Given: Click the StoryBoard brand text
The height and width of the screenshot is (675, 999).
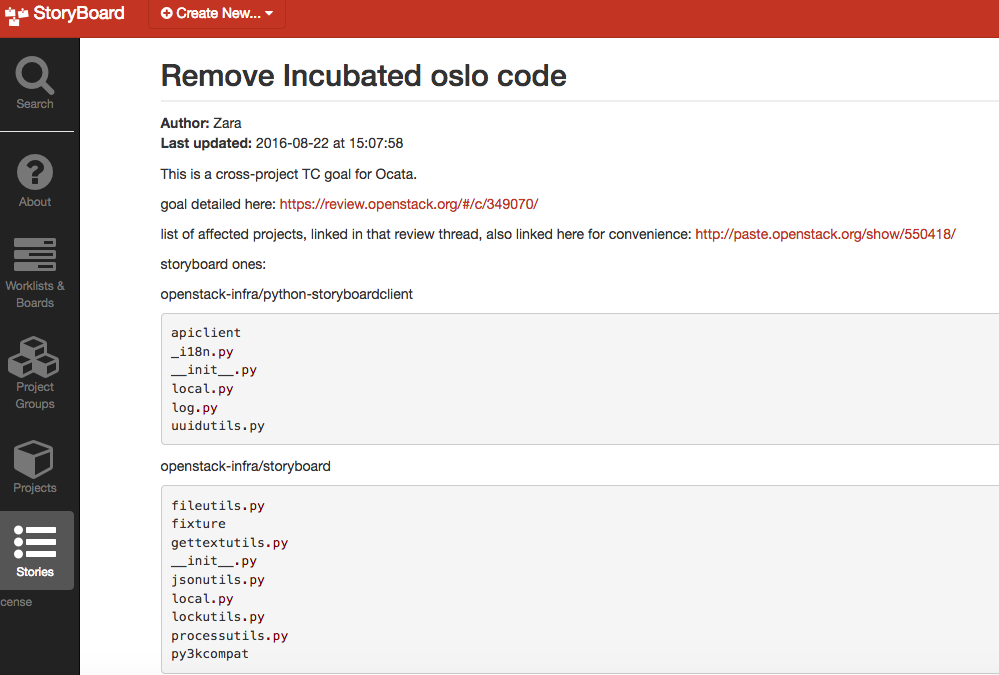Looking at the screenshot, I should (79, 14).
